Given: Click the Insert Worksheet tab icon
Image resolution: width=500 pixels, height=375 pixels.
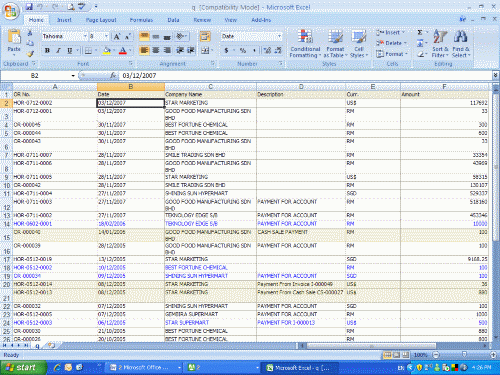Looking at the screenshot, I should [51, 345].
